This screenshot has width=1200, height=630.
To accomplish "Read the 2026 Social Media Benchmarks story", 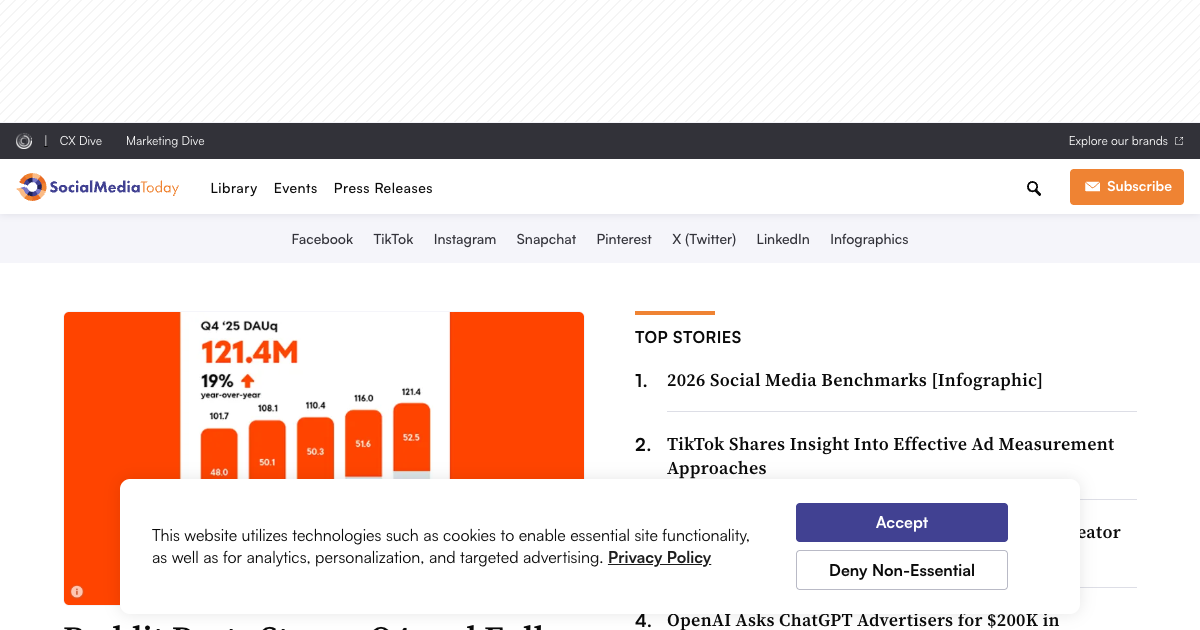I will 854,380.
